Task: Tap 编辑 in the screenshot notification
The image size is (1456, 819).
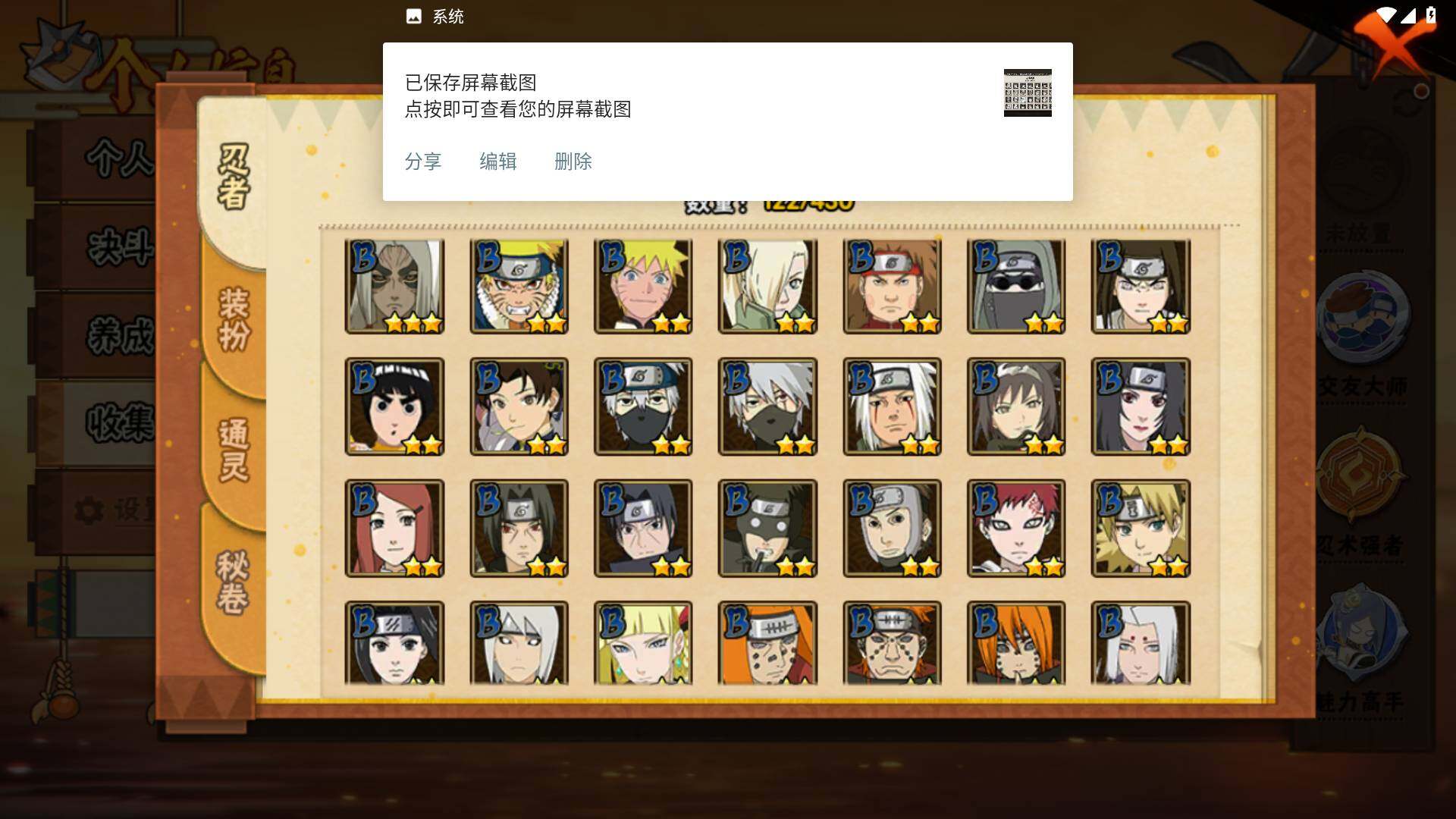Action: [498, 162]
